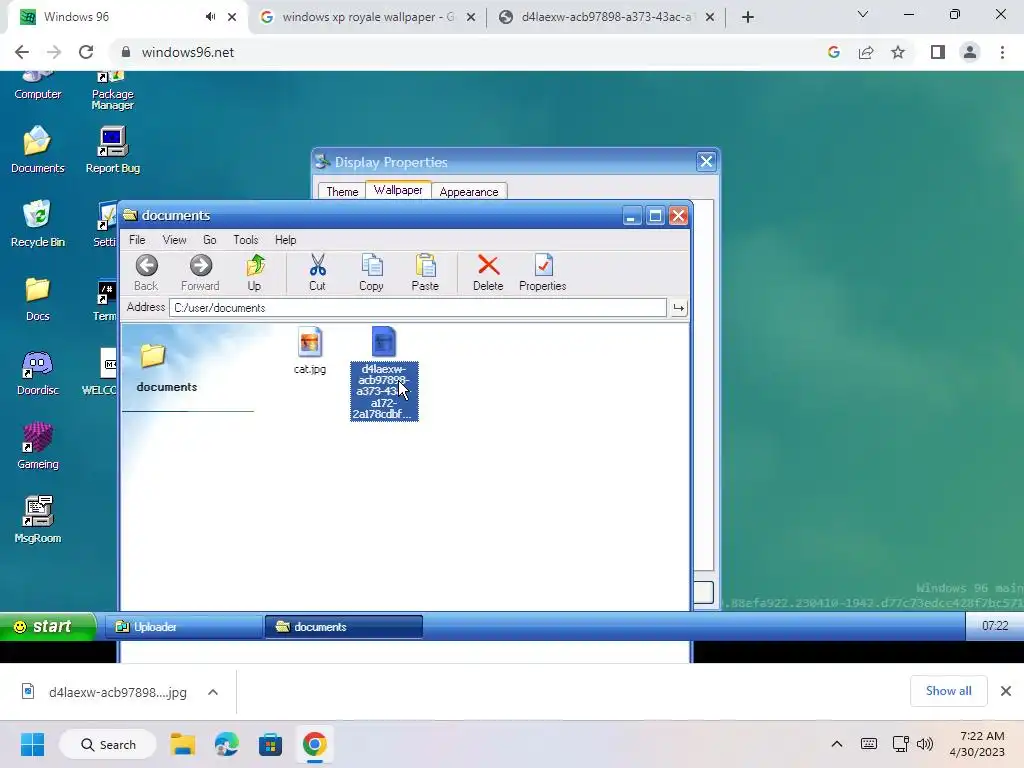The image size is (1024, 768).
Task: Click the share page icon in Chrome
Action: (866, 52)
